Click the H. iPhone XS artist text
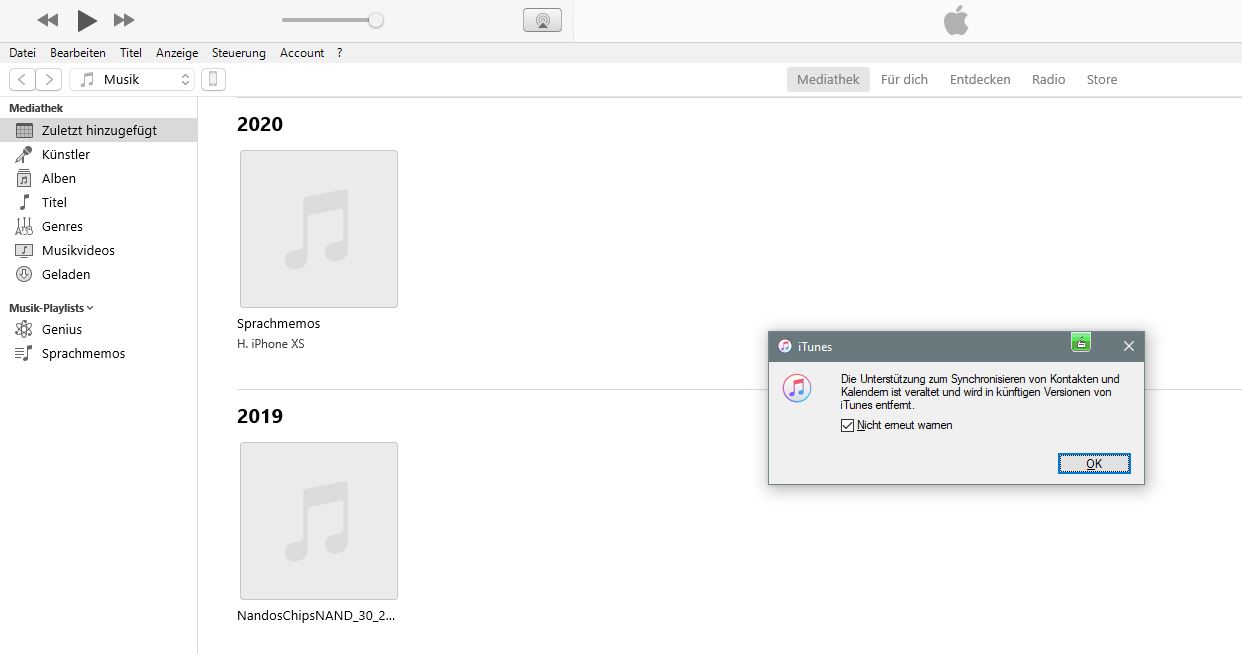 click(x=271, y=344)
